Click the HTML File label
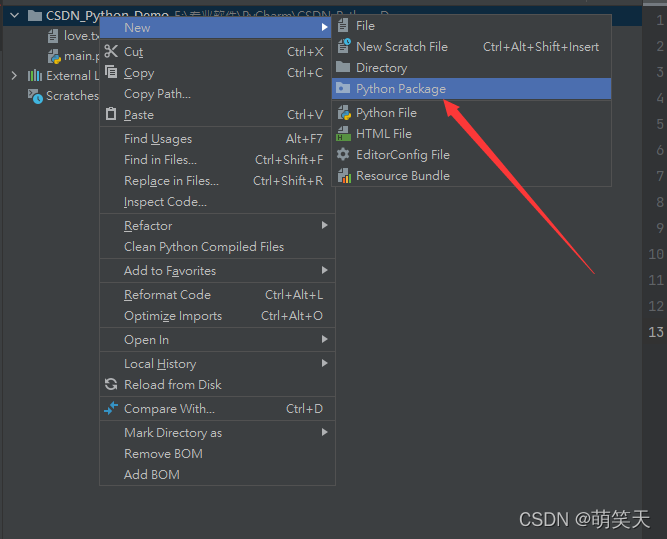 tap(384, 134)
